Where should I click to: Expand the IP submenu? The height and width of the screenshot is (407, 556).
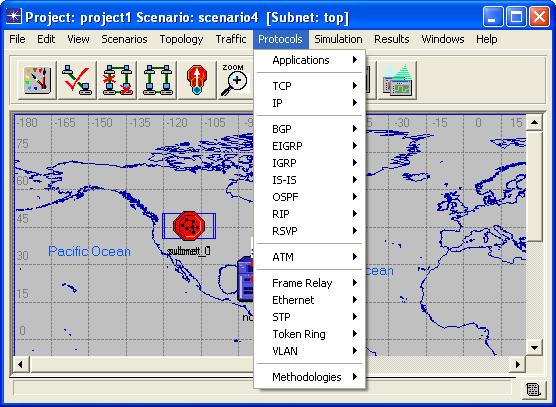pyautogui.click(x=310, y=103)
